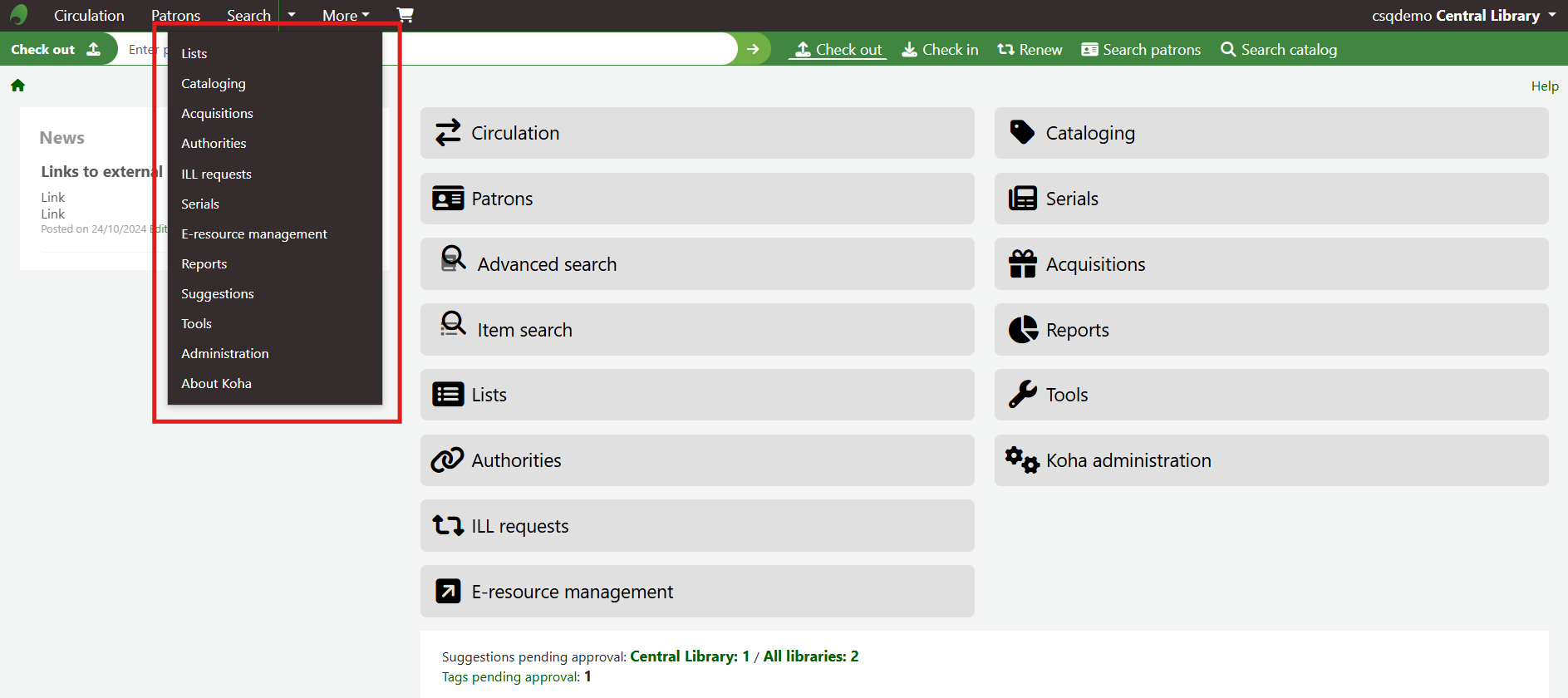The height and width of the screenshot is (698, 1568).
Task: Click the Item search magnifier icon
Action: click(453, 323)
